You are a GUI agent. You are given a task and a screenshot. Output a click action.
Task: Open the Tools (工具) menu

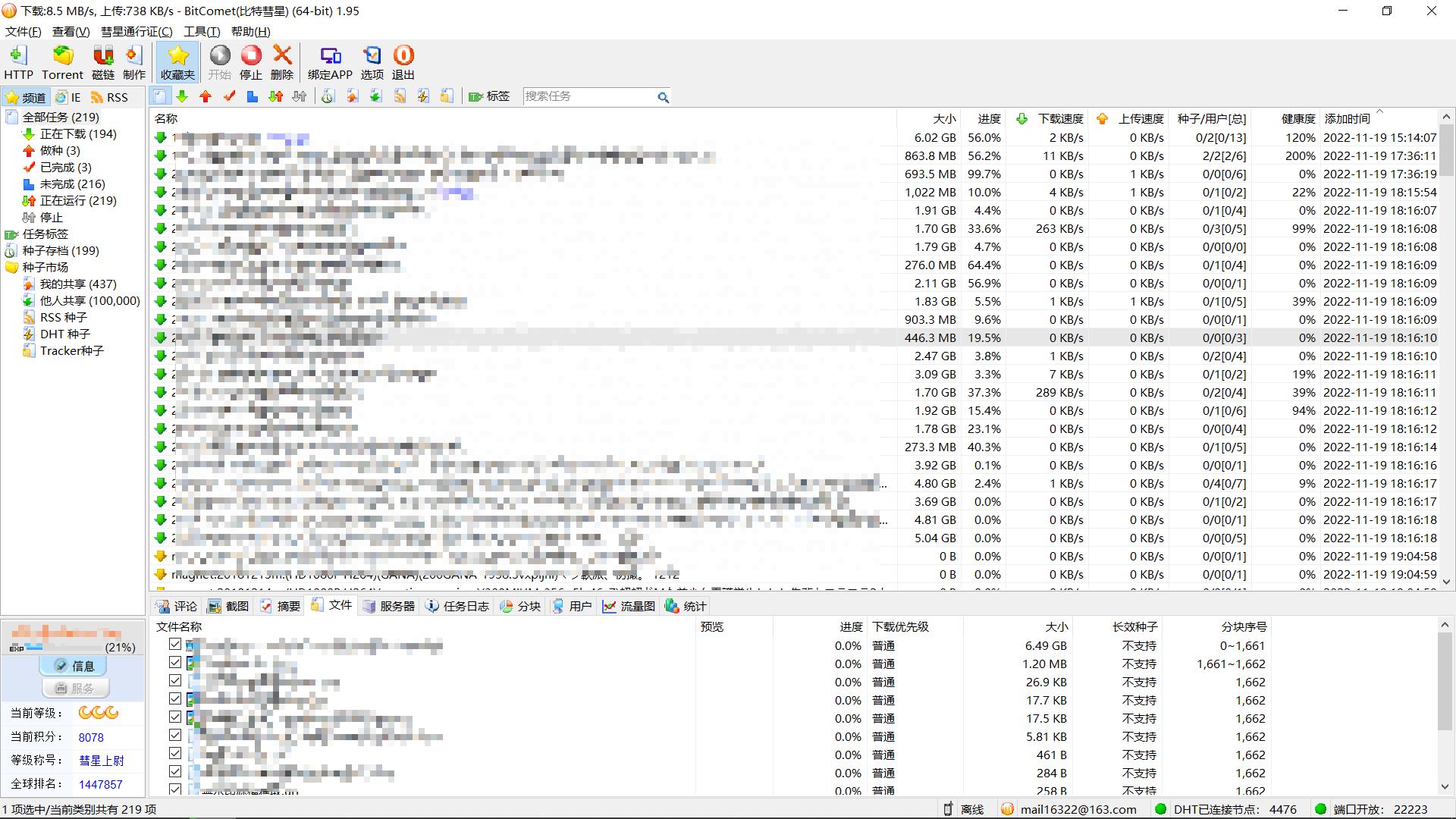(x=201, y=31)
